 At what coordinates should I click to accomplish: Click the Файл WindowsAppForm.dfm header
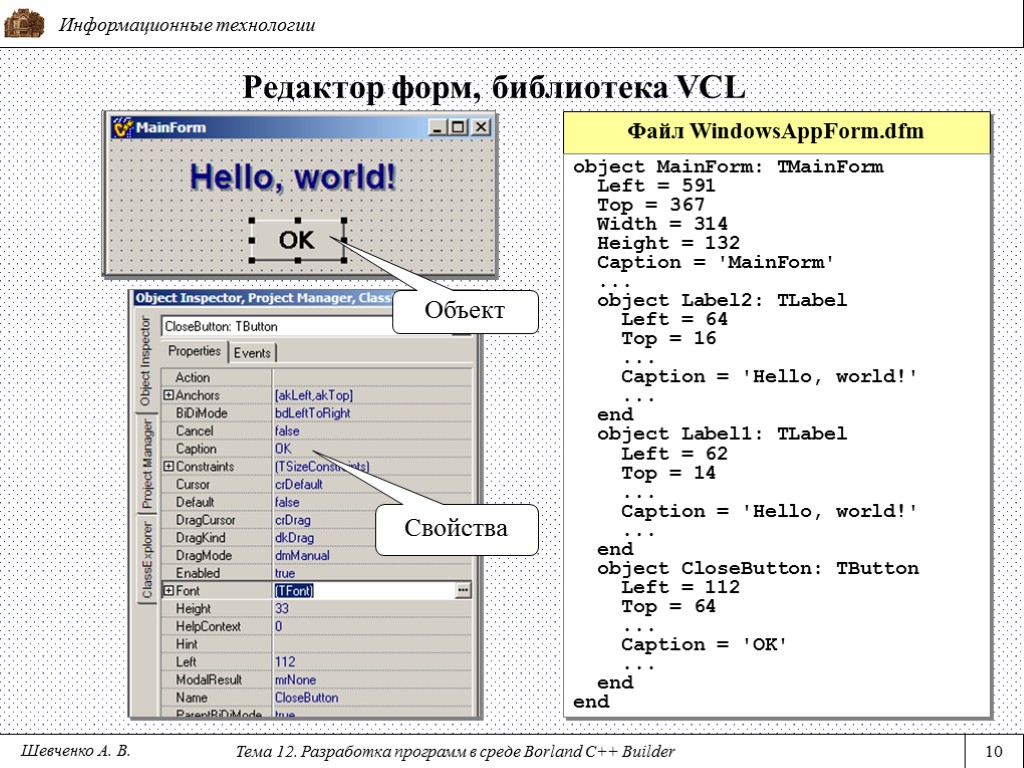[x=776, y=131]
